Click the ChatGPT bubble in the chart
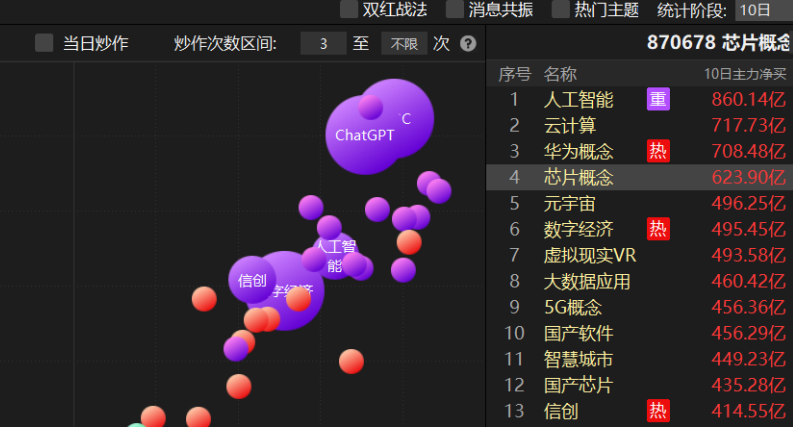This screenshot has width=793, height=427. [365, 135]
